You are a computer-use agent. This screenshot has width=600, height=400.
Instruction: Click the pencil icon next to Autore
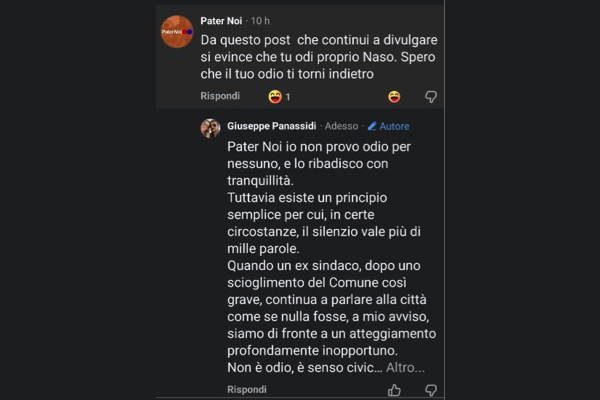(x=372, y=127)
